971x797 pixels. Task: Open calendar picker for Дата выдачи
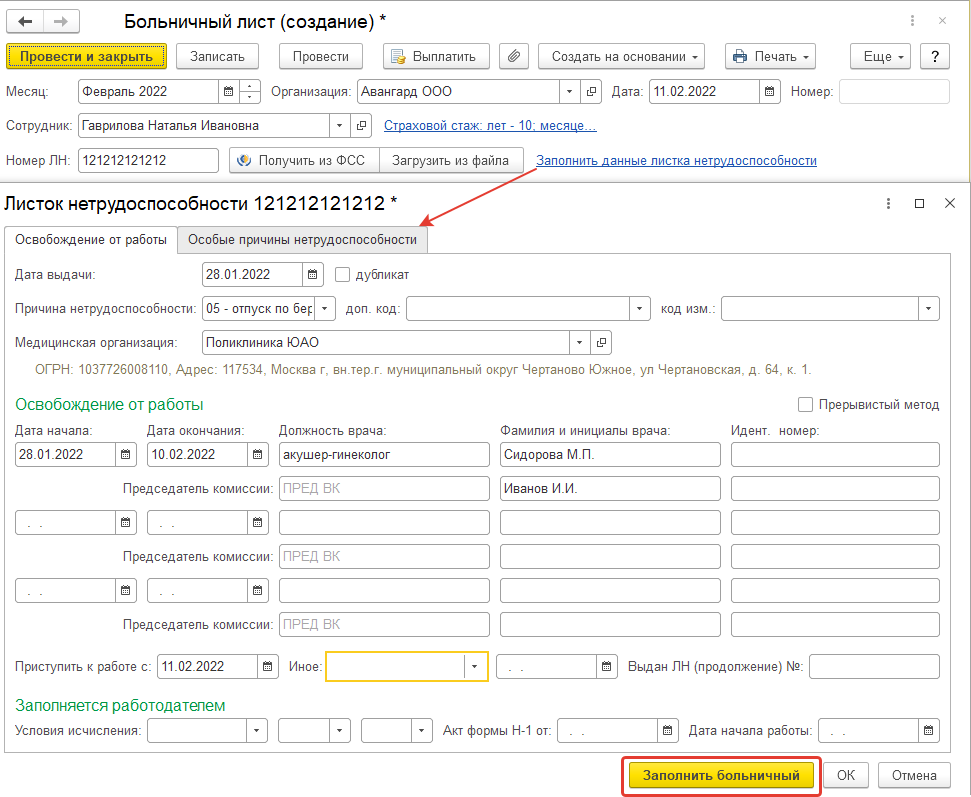tap(313, 275)
